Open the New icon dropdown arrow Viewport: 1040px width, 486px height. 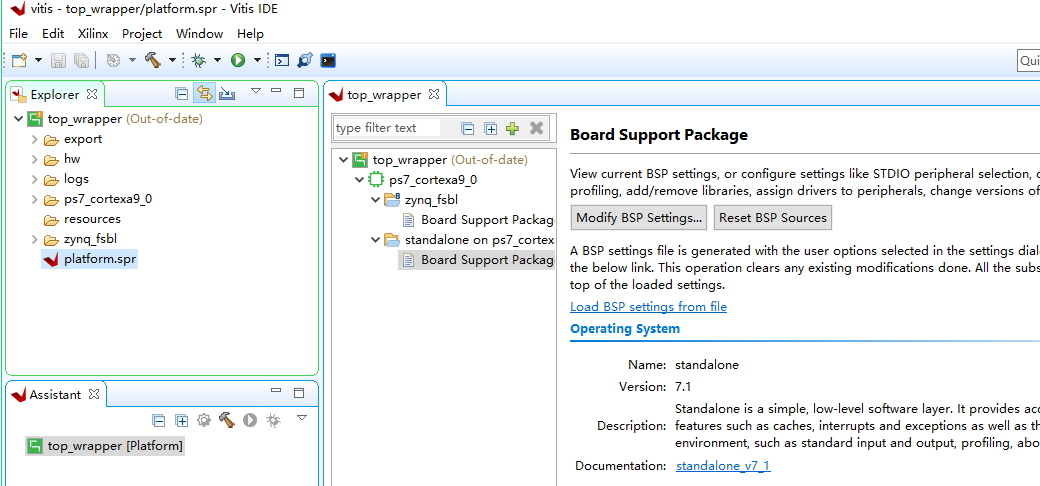coord(38,60)
